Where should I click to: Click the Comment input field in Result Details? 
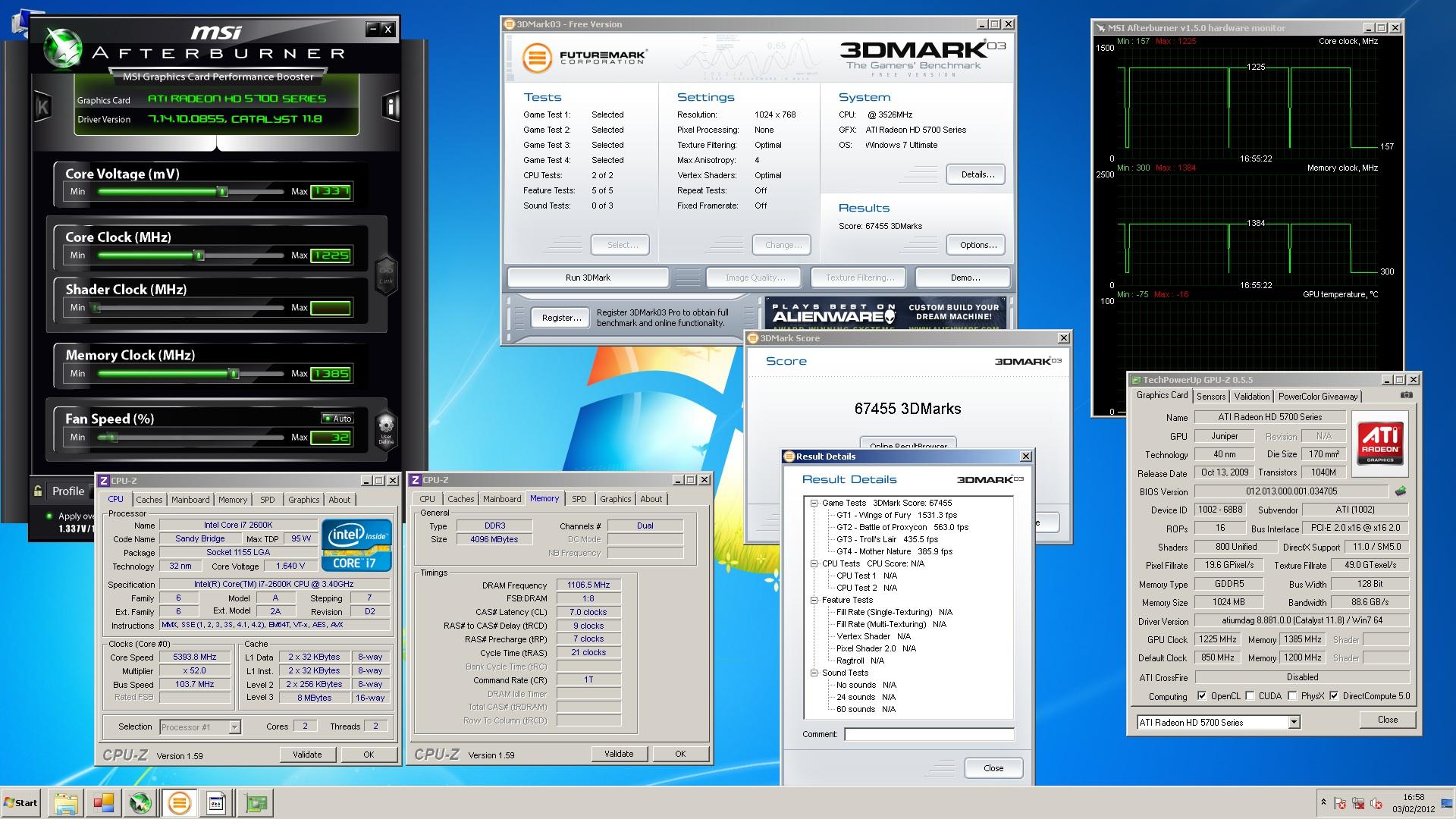[929, 734]
